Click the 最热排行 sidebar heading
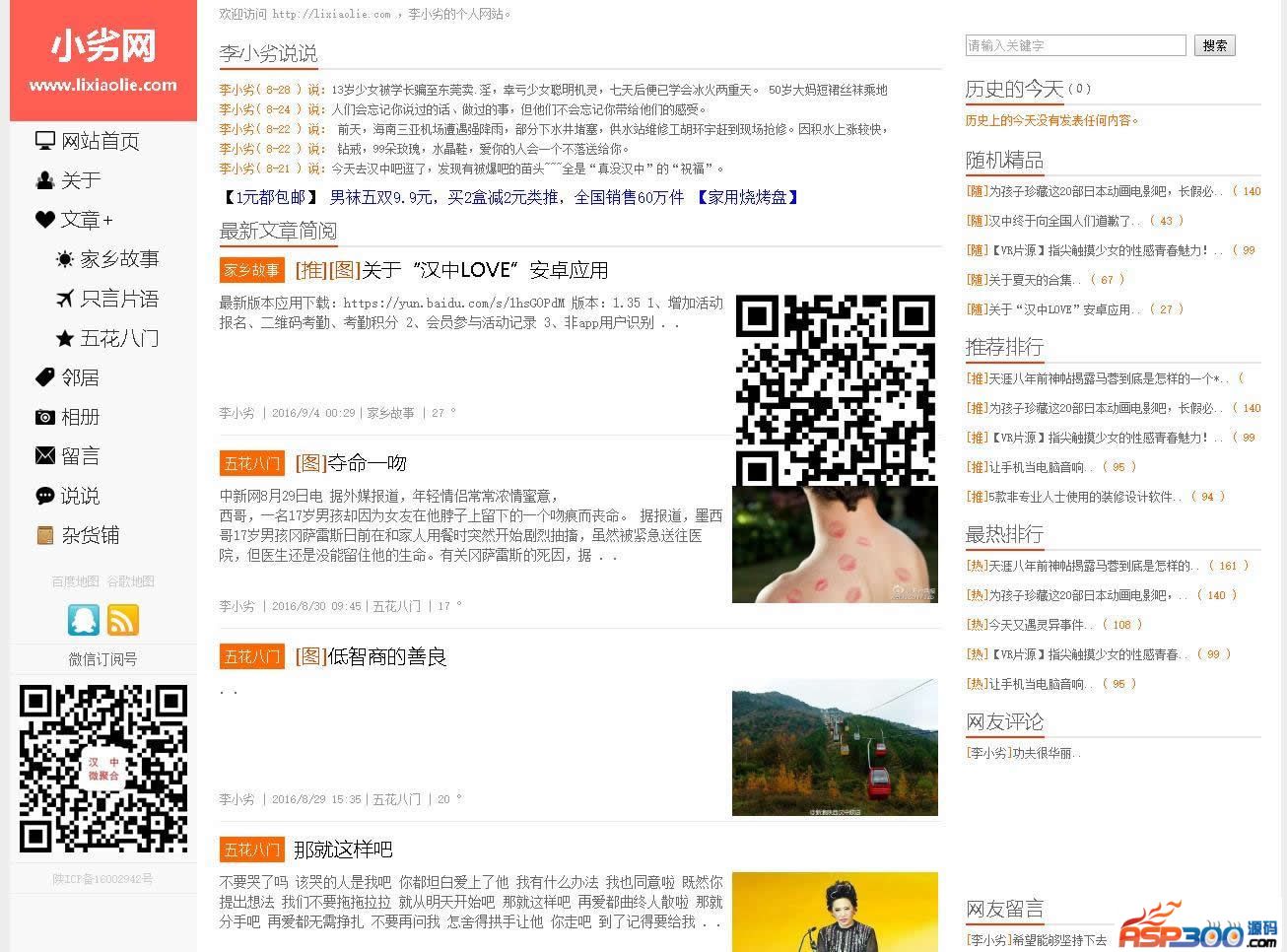 (1004, 535)
